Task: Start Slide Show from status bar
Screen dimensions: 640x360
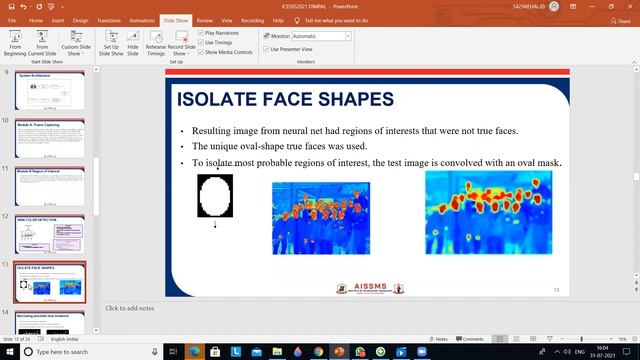Action: [x=550, y=339]
